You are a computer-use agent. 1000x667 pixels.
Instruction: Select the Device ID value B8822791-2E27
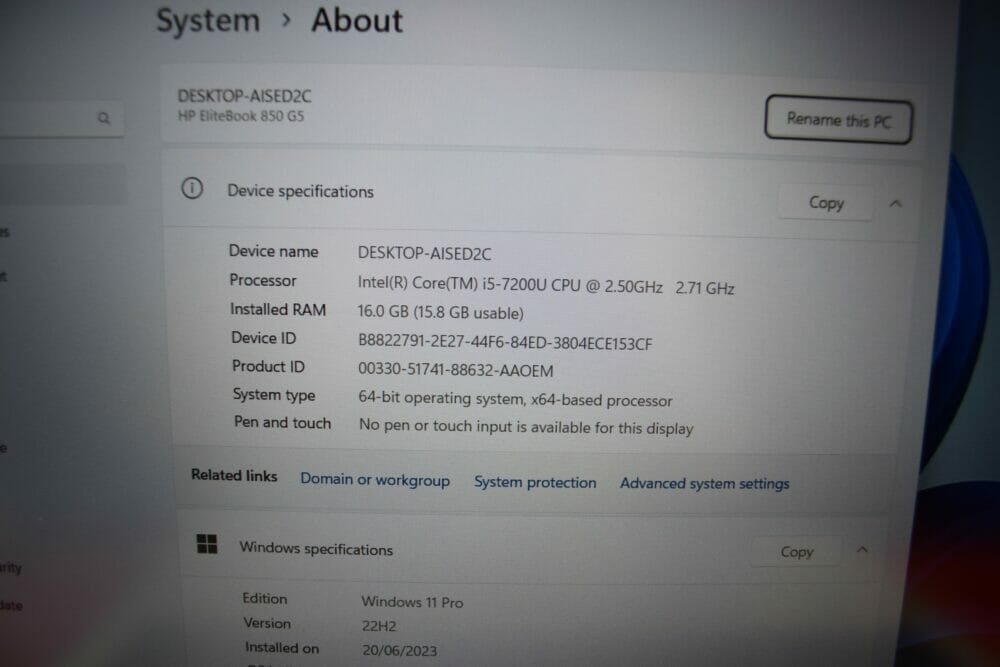504,342
